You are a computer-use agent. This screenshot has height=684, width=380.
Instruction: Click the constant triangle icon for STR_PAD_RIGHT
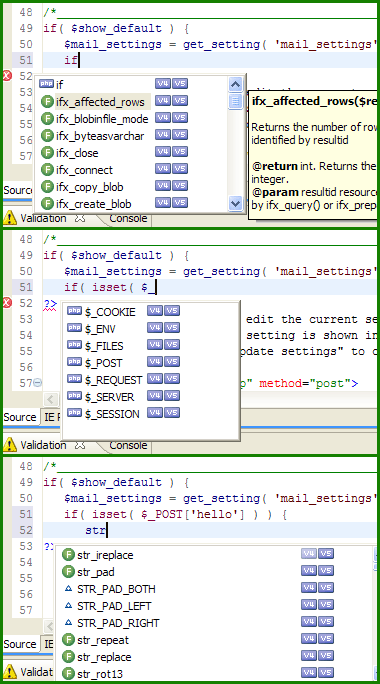(68, 622)
